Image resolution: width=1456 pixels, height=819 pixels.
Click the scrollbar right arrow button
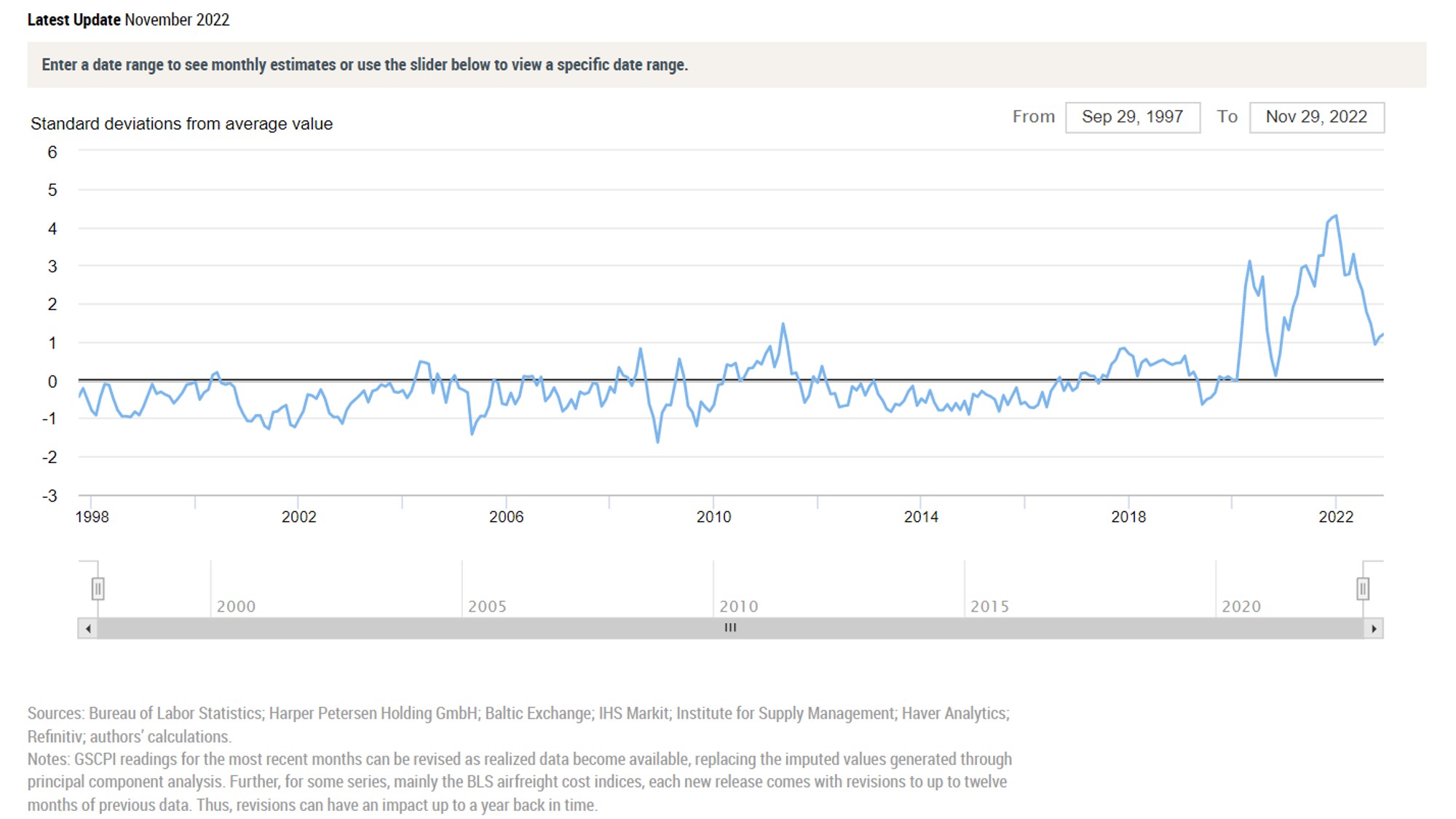tap(1373, 628)
